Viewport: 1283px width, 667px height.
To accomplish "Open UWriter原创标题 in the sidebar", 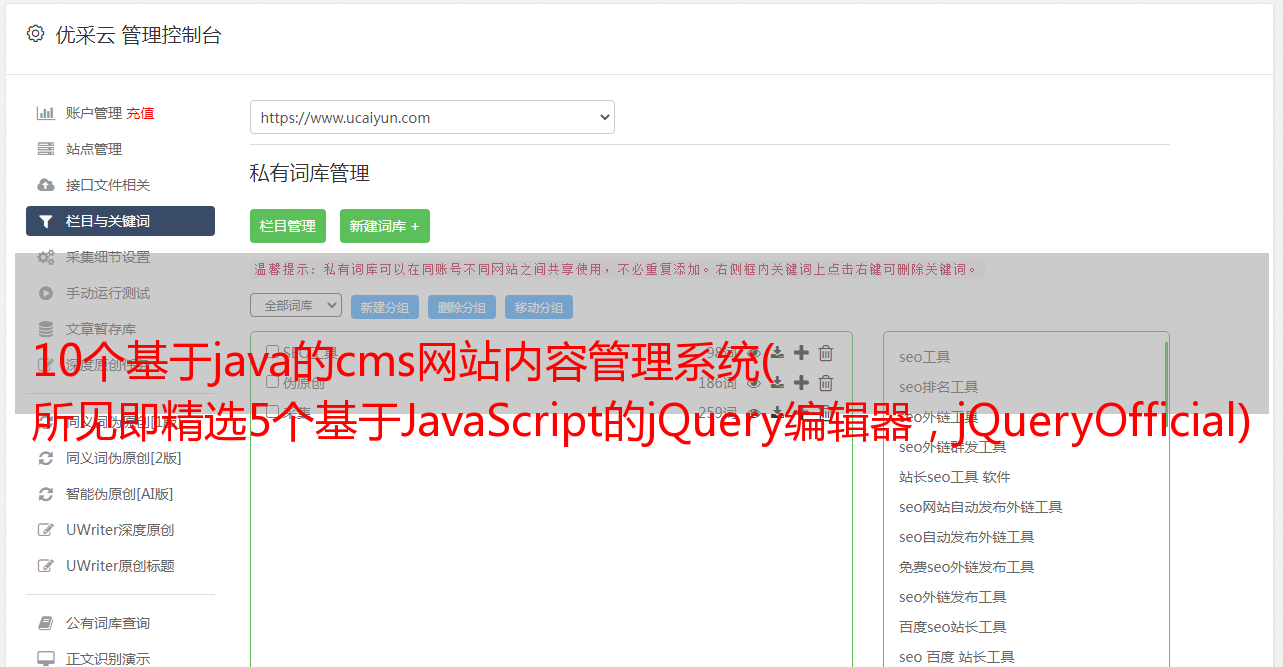I will [x=120, y=566].
